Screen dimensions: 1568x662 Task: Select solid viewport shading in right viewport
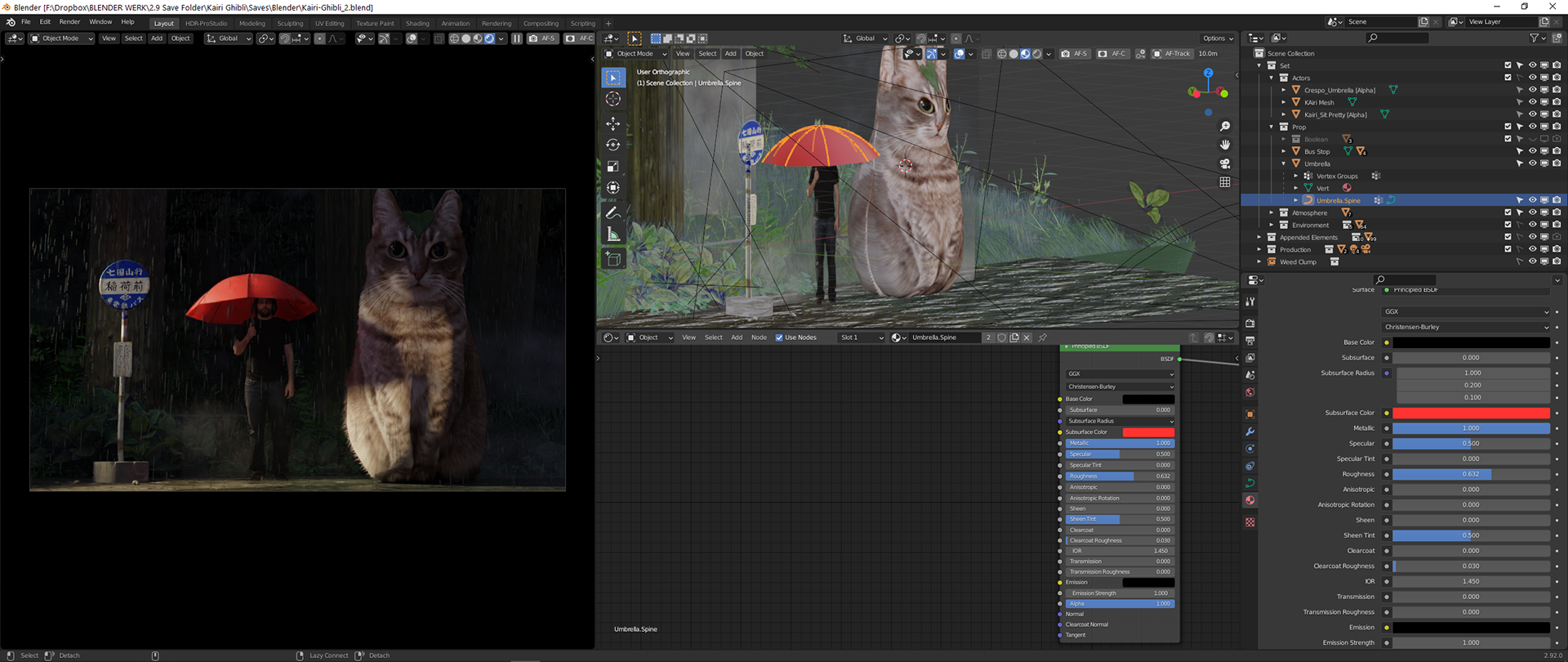1013,54
